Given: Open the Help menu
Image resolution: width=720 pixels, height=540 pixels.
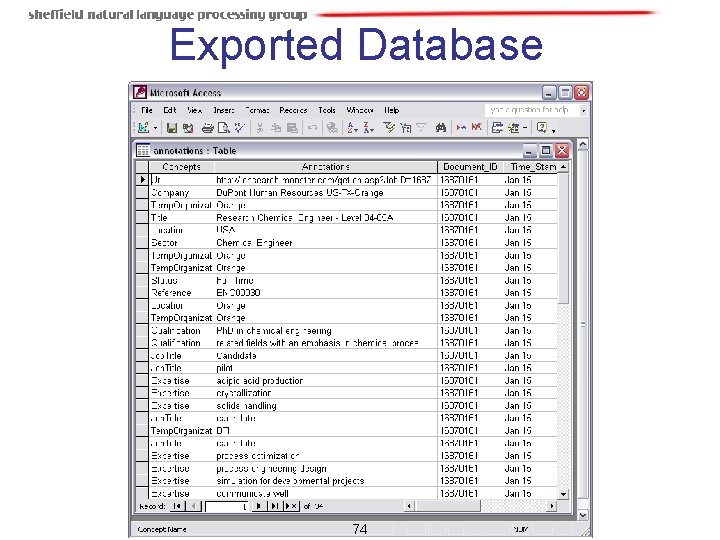Looking at the screenshot, I should (x=391, y=110).
